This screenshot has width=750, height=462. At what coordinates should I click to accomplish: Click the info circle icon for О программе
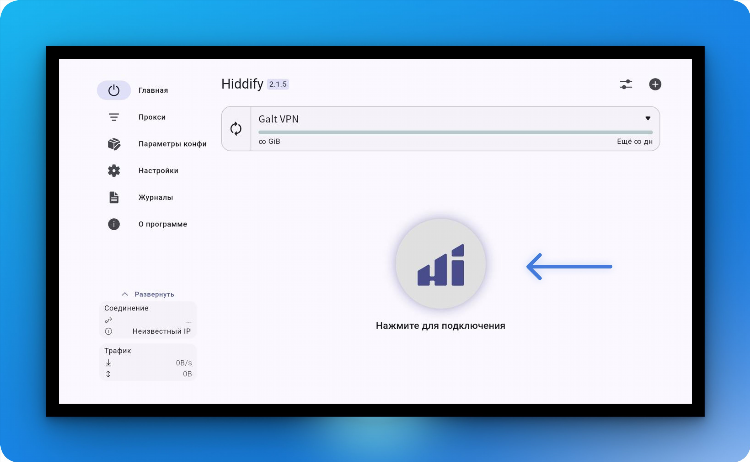tap(113, 224)
